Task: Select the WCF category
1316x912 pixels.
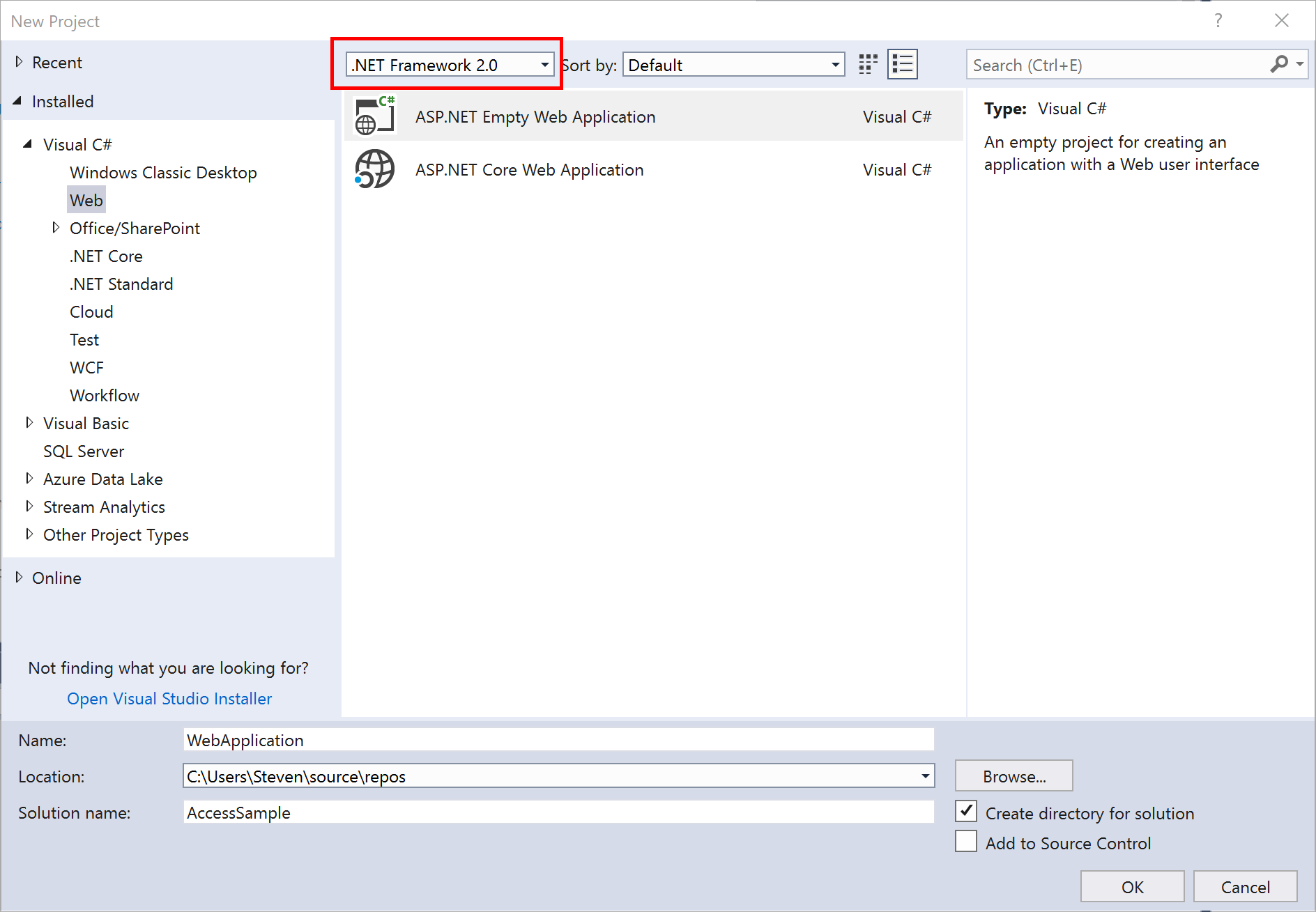Action: click(86, 367)
